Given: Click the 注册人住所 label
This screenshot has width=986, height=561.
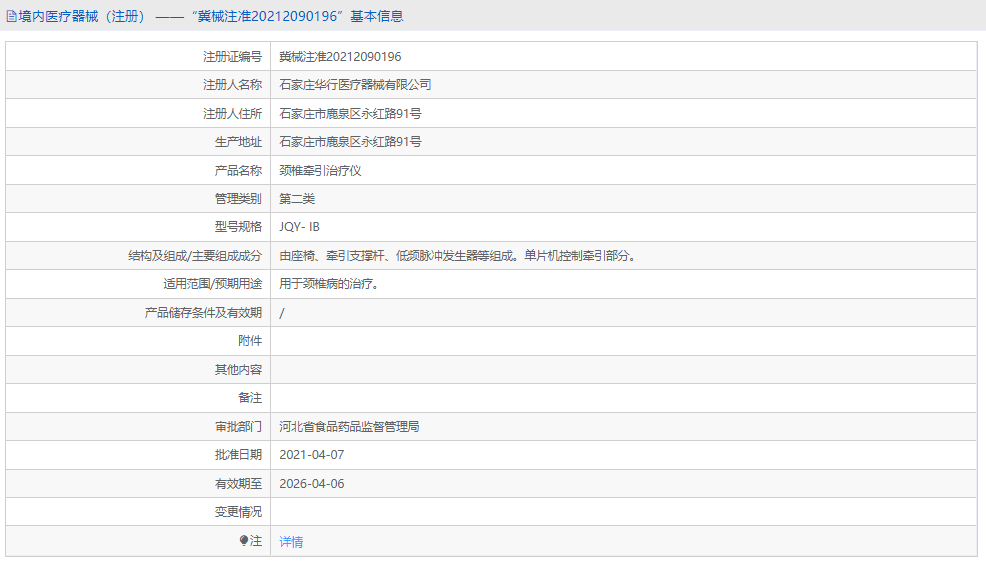Looking at the screenshot, I should pos(232,114).
